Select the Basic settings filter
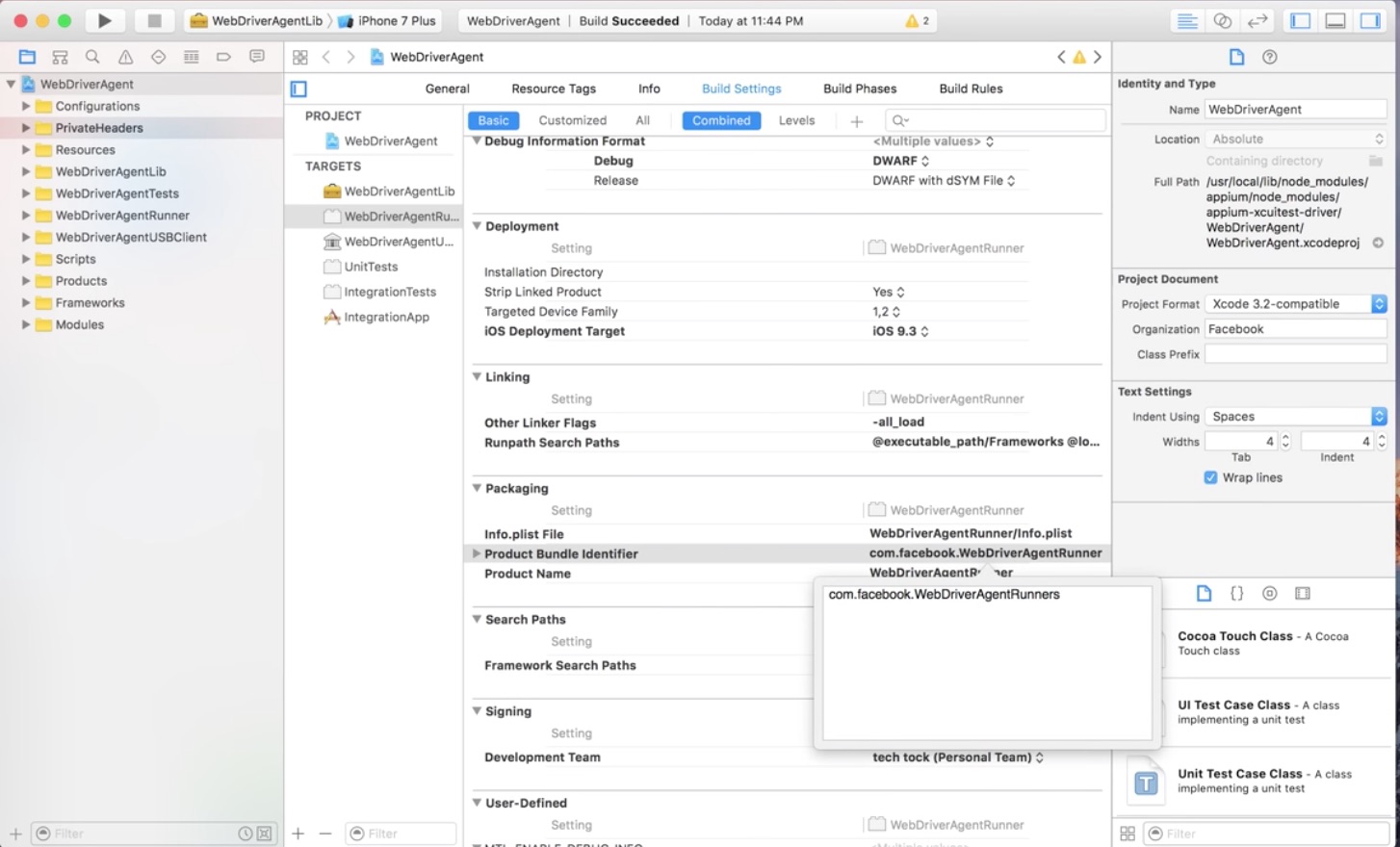This screenshot has width=1400, height=847. 493,120
